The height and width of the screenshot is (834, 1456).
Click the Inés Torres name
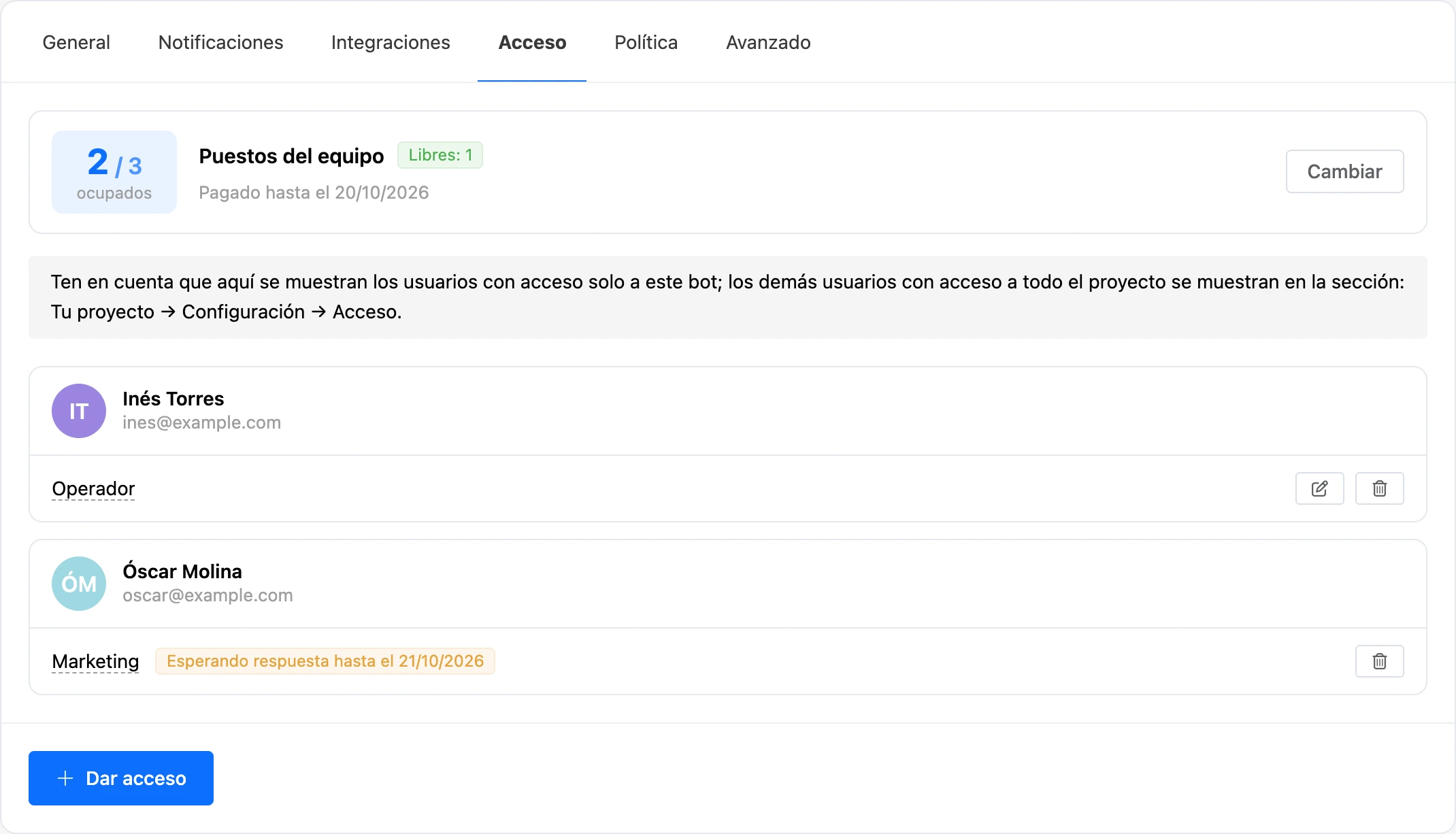point(173,399)
